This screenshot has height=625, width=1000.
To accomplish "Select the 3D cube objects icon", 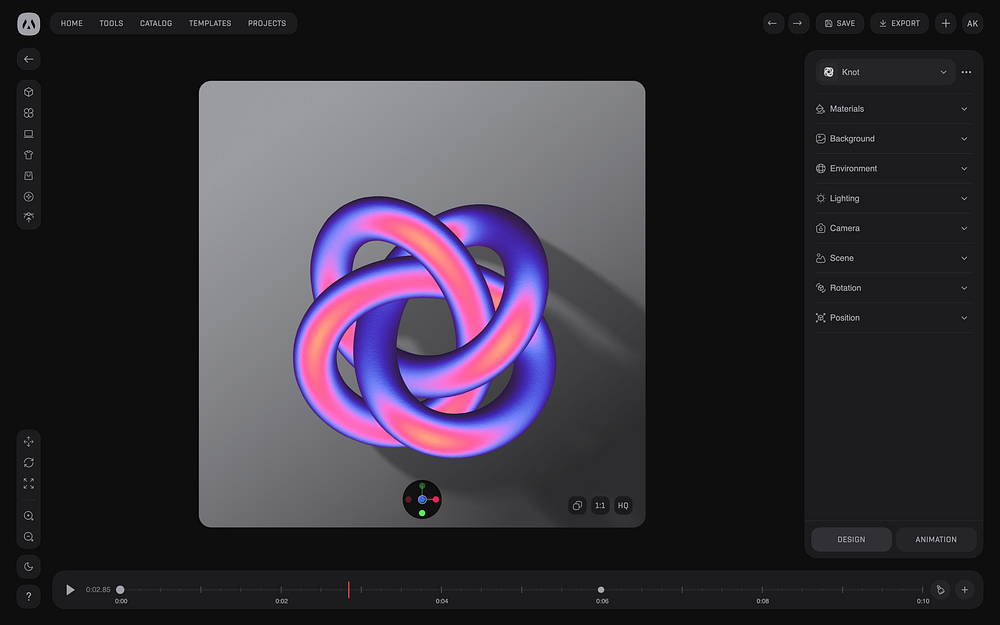I will (x=29, y=92).
